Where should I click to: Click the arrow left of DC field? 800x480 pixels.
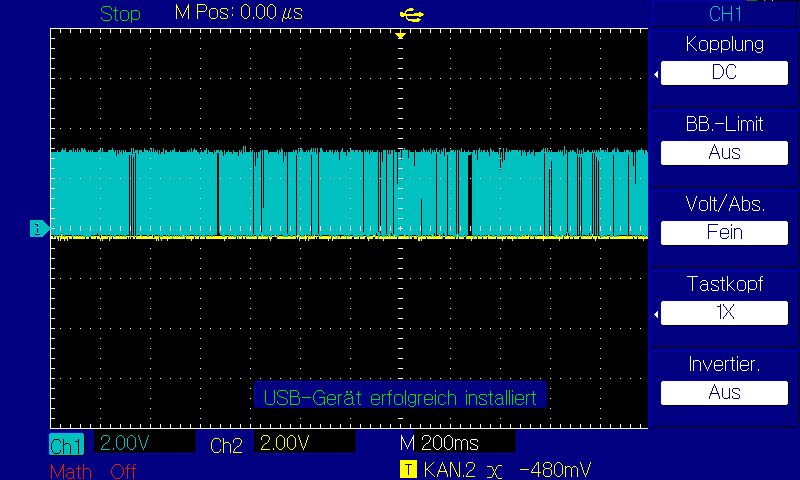(x=656, y=74)
